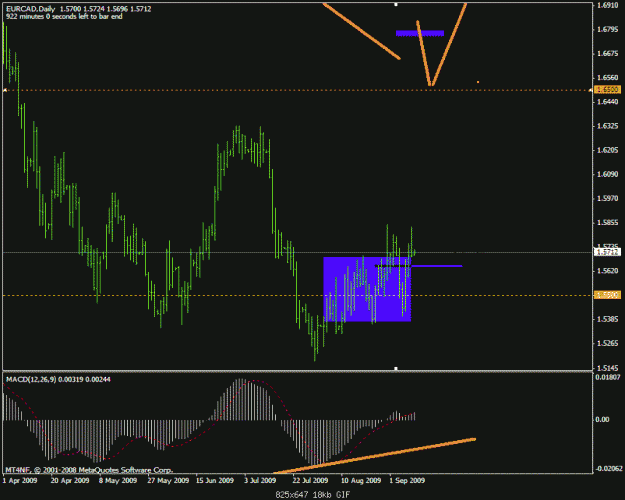Click the white 1.5712 current price tag

coord(607,252)
